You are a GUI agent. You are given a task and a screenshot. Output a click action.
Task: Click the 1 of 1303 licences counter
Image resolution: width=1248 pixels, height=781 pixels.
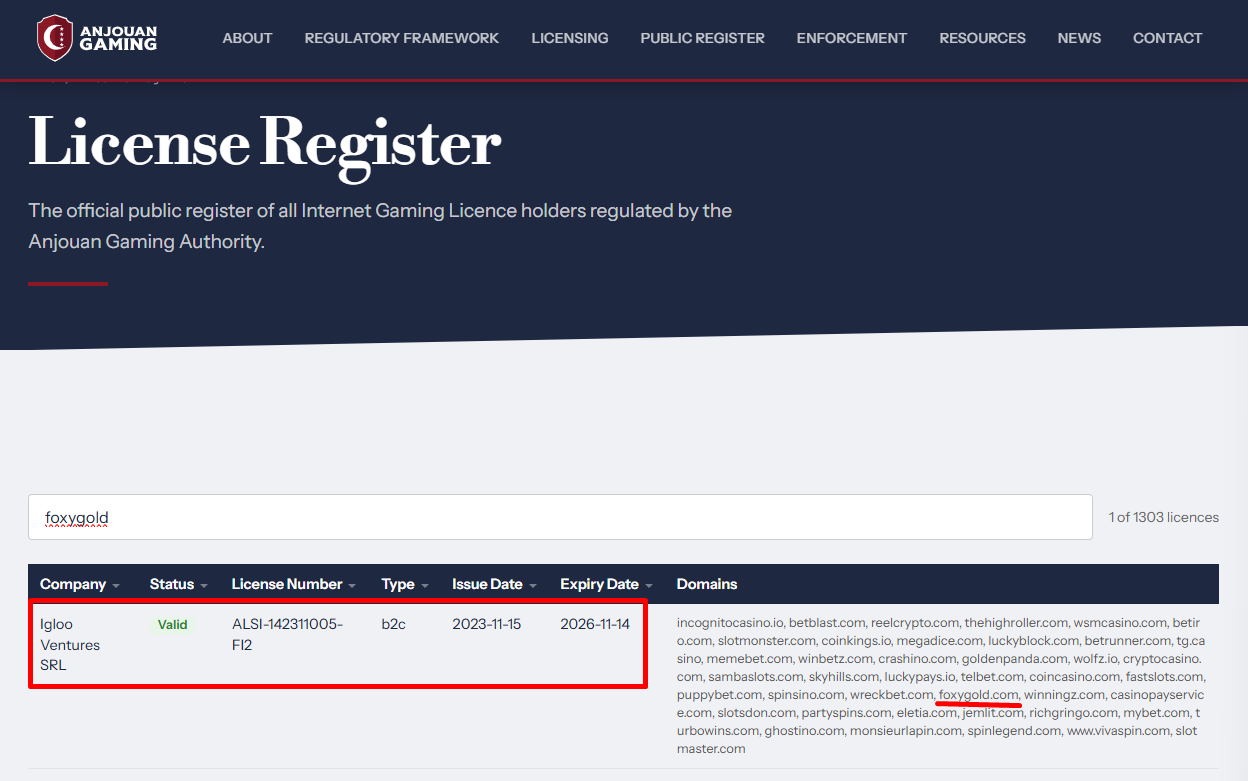(1164, 517)
